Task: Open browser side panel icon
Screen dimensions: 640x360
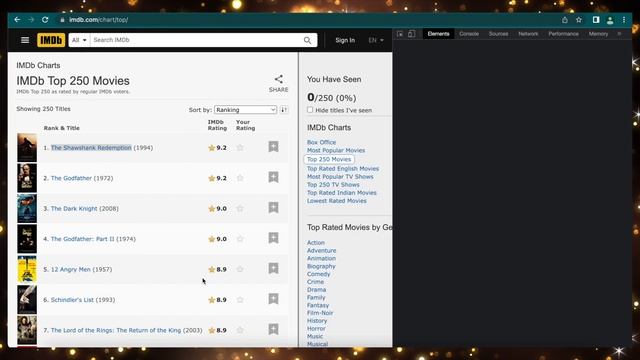Action: [x=596, y=20]
